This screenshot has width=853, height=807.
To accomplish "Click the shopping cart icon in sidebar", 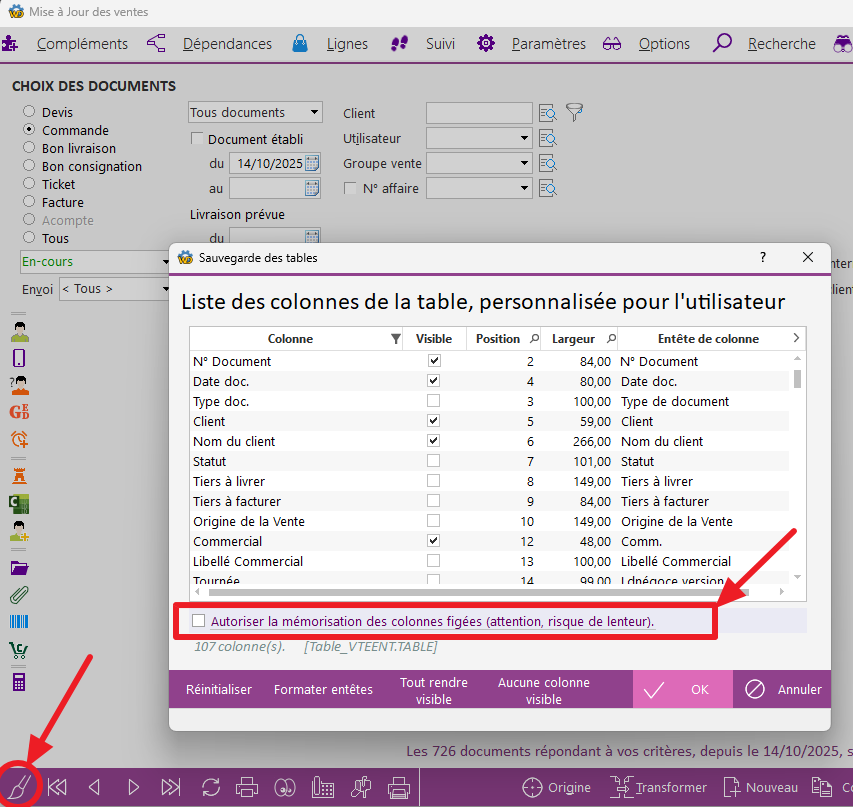I will pos(19,651).
